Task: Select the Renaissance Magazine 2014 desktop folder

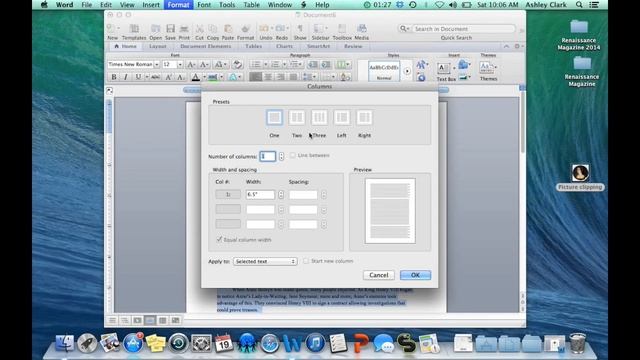Action: pyautogui.click(x=579, y=35)
